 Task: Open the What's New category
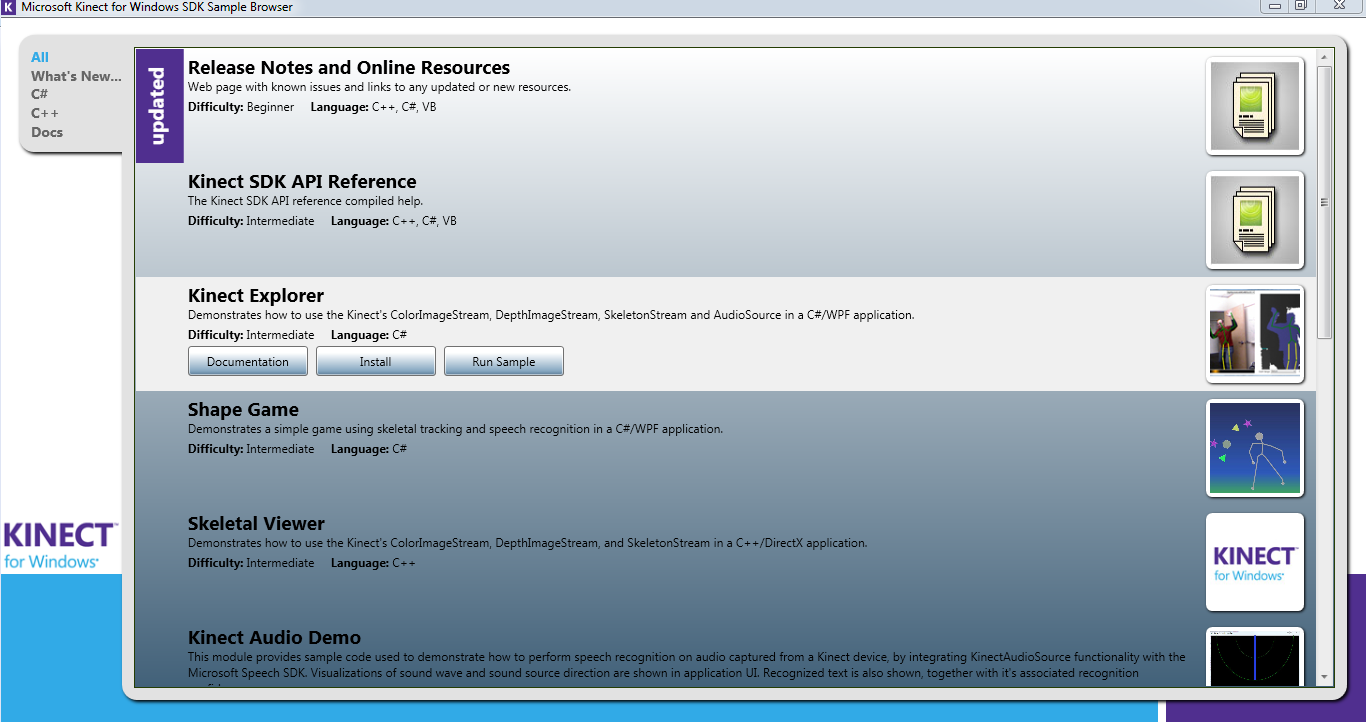coord(76,76)
